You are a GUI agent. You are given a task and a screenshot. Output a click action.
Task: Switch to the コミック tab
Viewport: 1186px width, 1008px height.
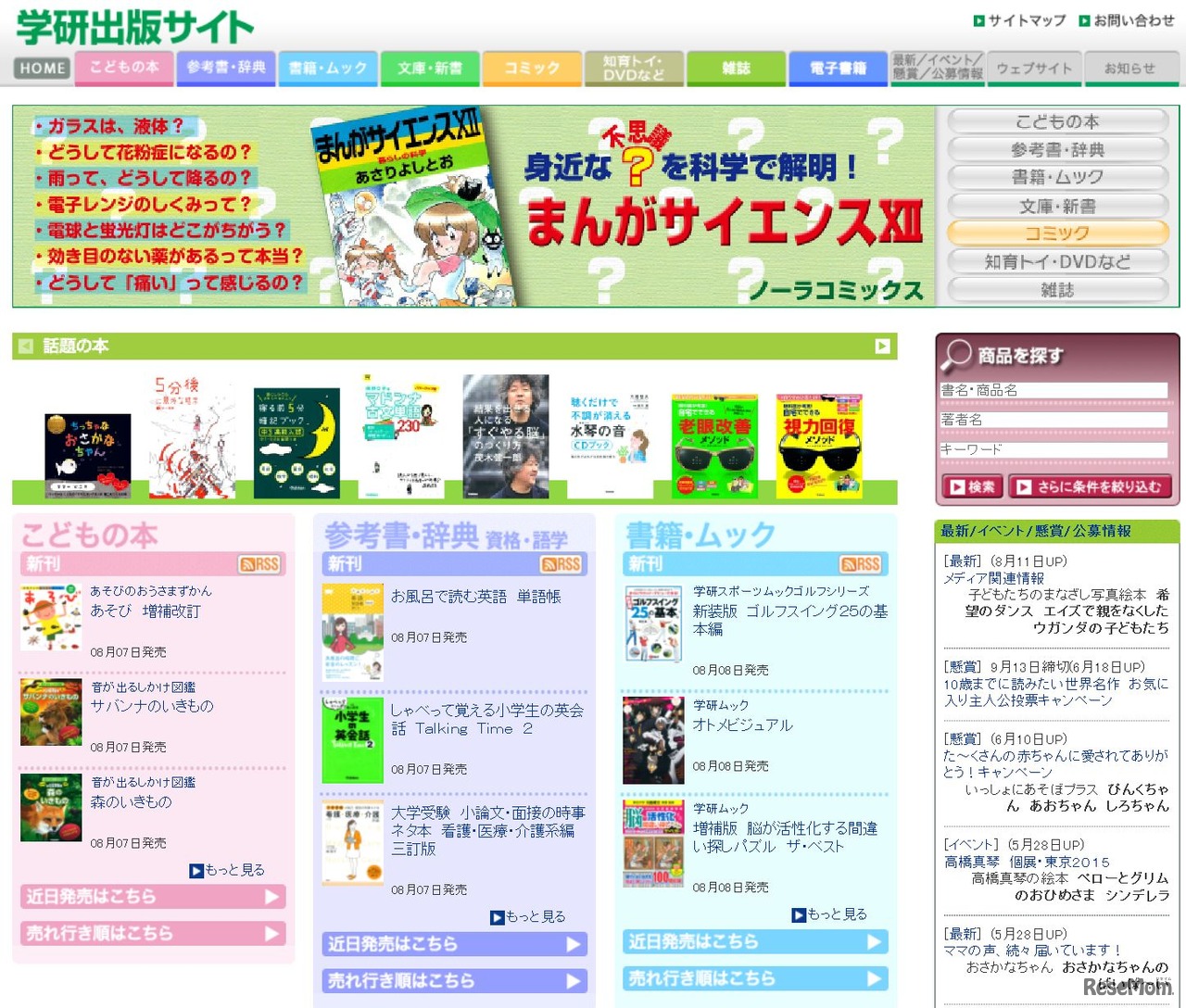coord(531,68)
